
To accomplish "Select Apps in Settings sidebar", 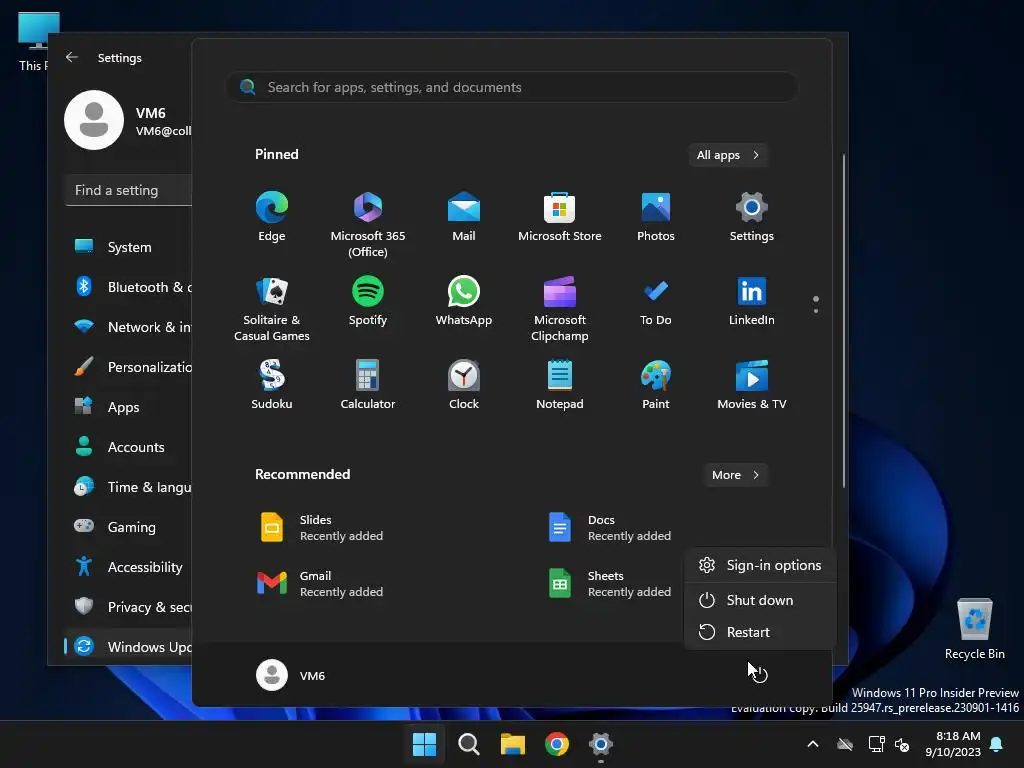I will point(129,407).
